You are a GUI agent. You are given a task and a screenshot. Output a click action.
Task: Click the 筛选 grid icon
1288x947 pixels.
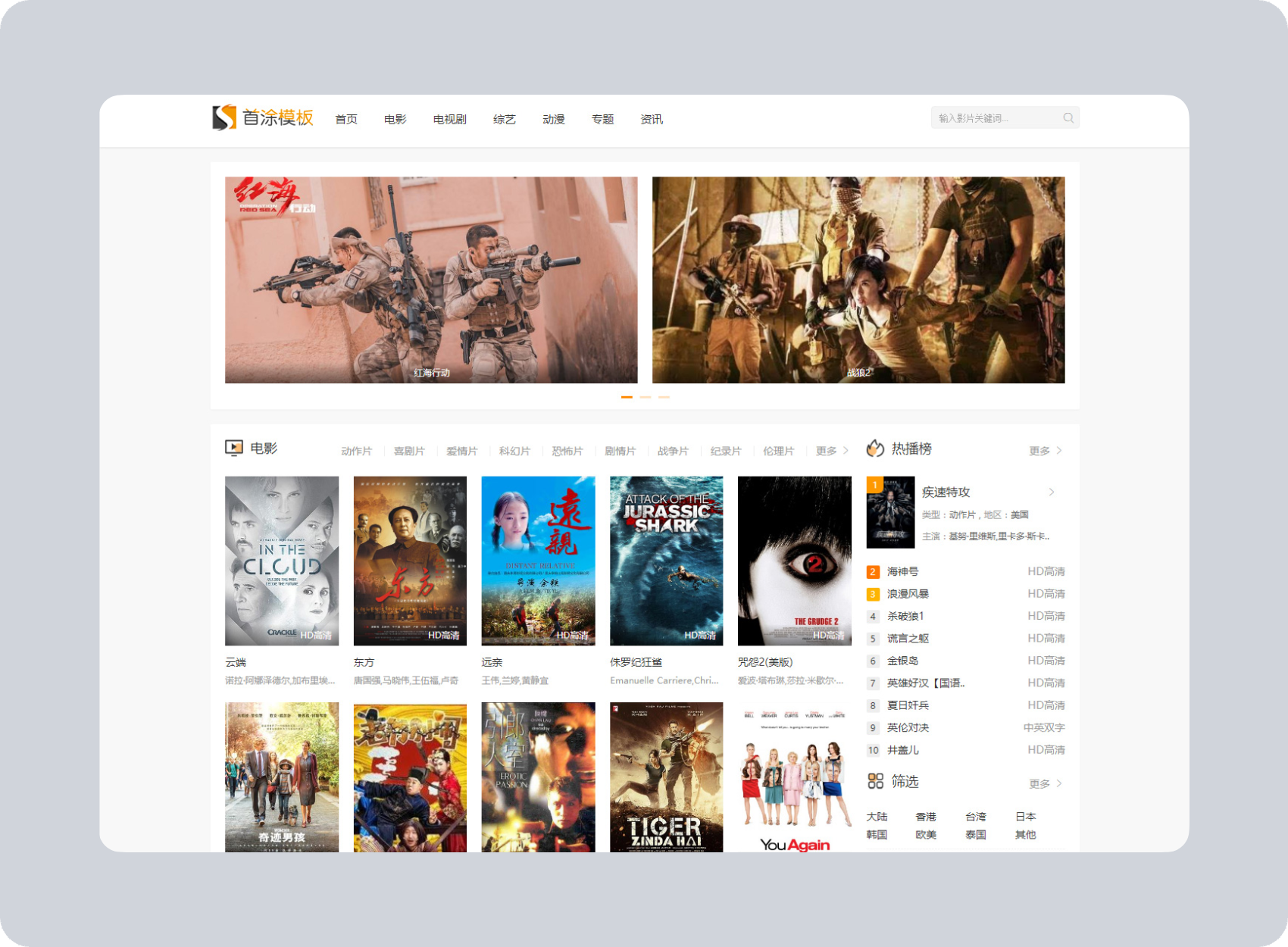click(875, 781)
